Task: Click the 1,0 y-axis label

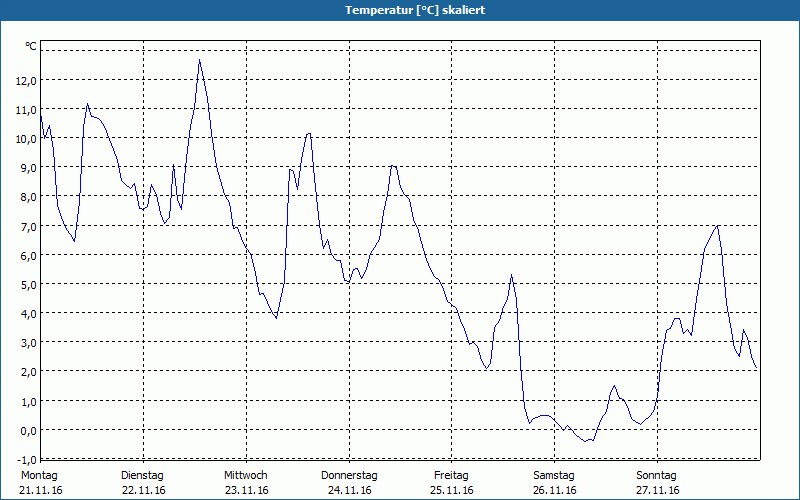Action: click(x=29, y=401)
